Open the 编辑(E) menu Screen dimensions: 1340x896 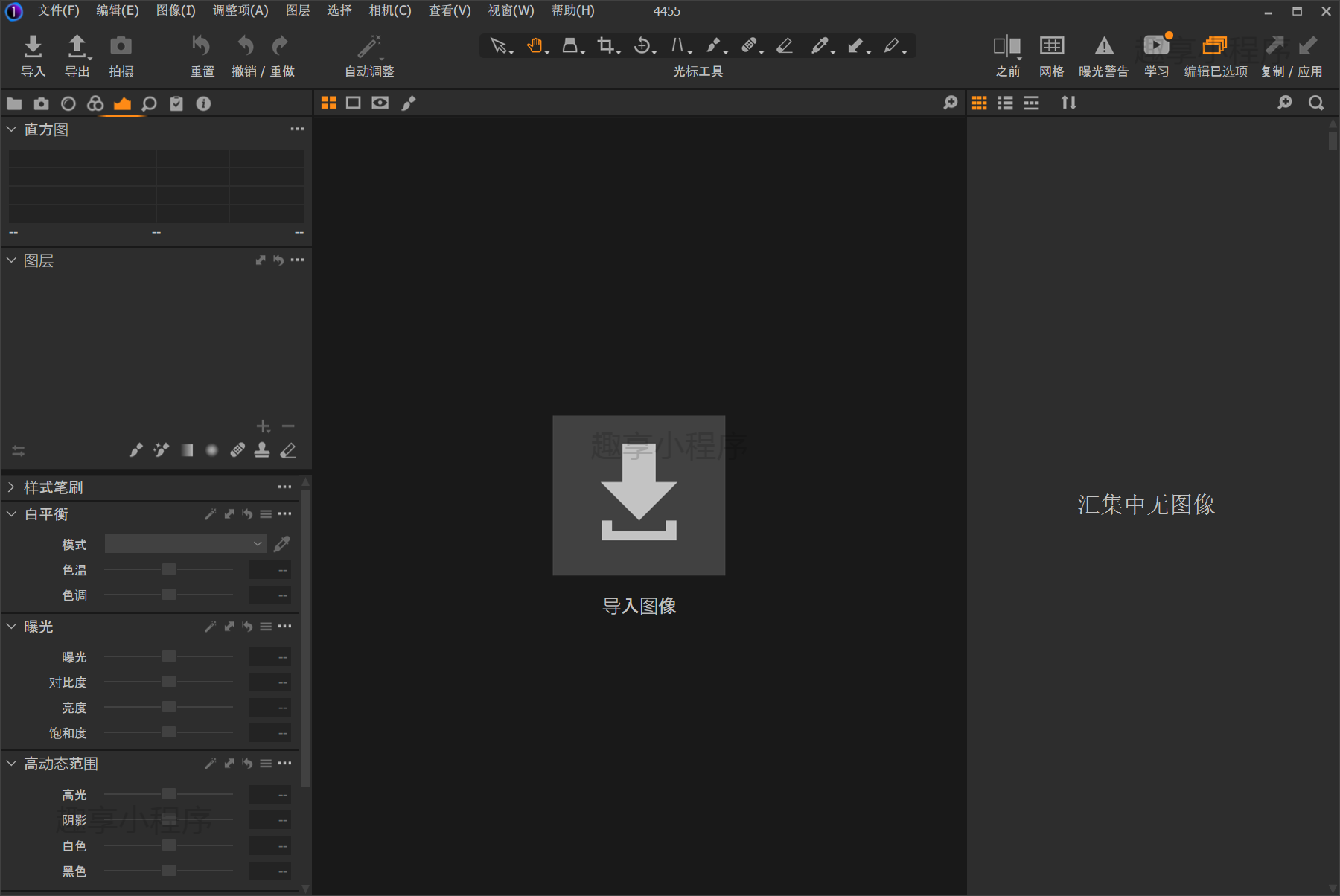[x=118, y=10]
